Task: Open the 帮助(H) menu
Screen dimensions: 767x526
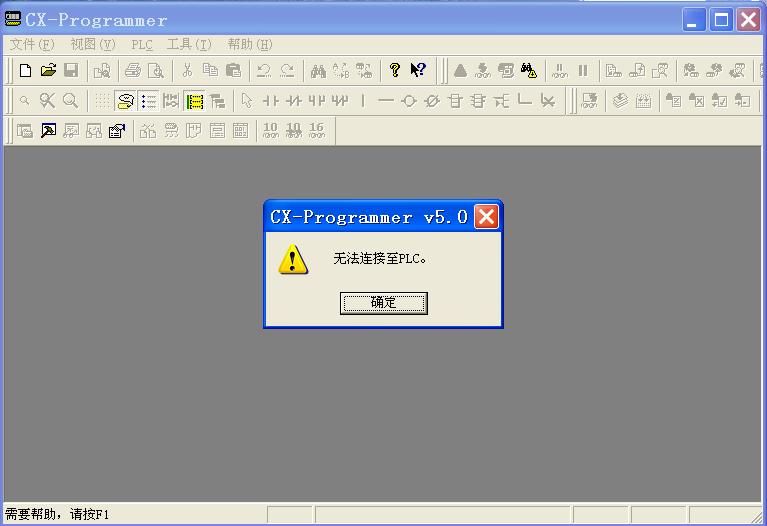Action: [x=249, y=45]
